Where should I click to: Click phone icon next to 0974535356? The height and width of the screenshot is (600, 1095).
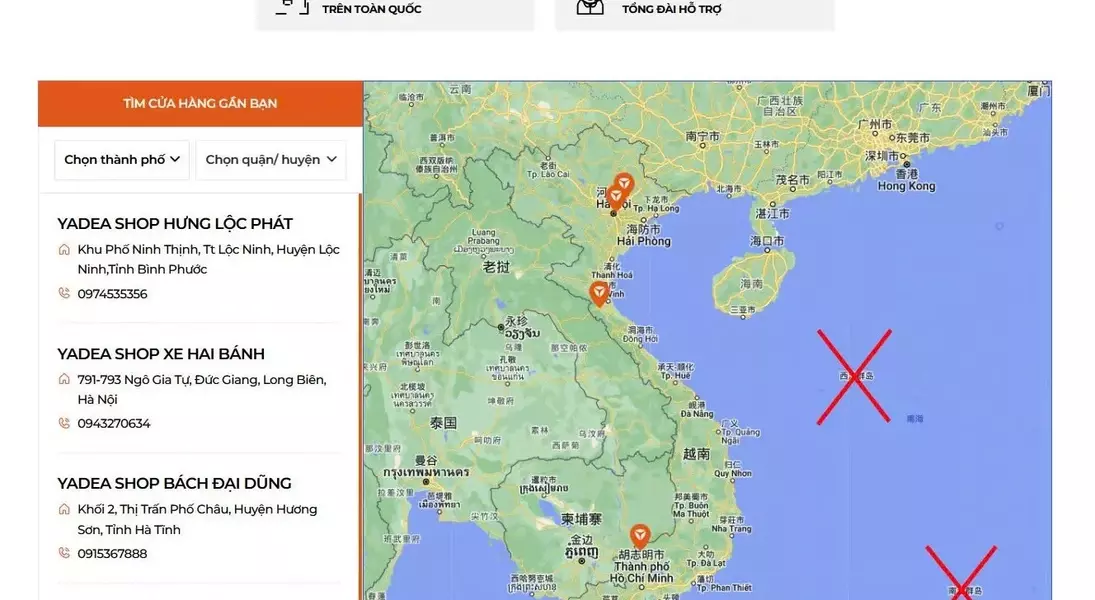click(x=64, y=293)
